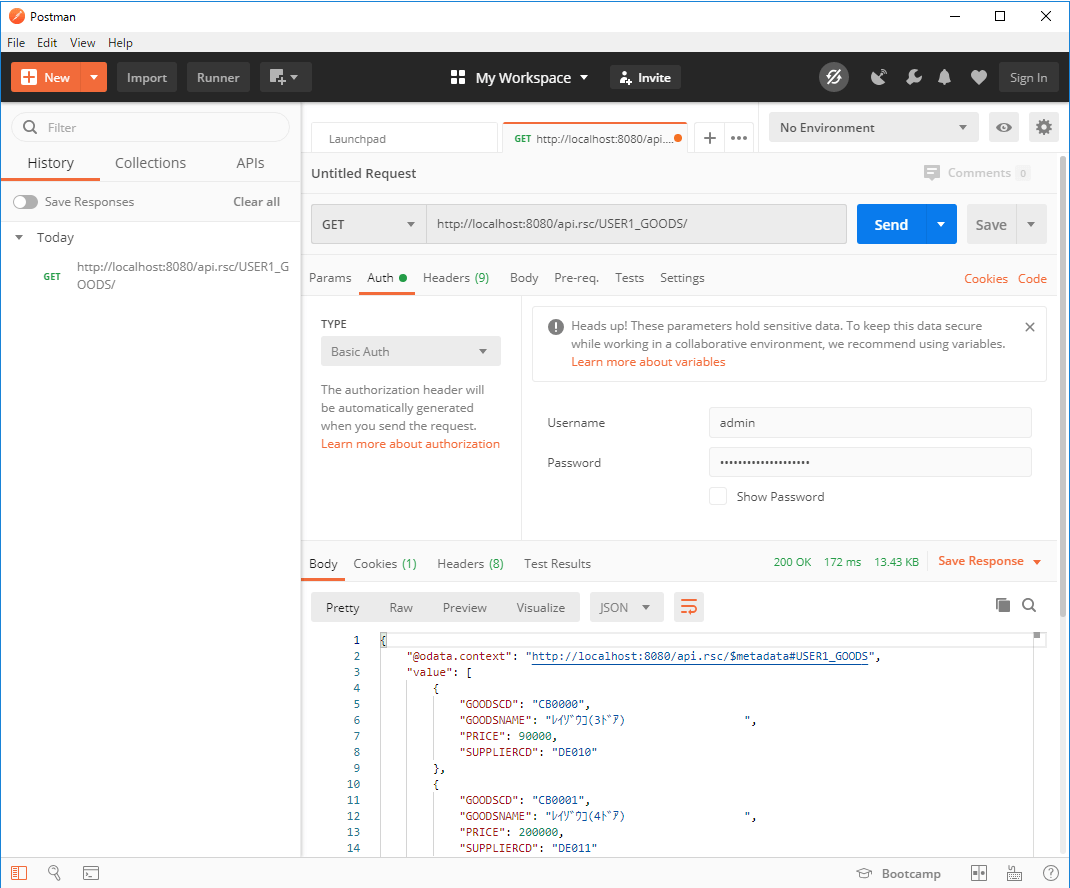Select the Collections tab

[x=150, y=162]
